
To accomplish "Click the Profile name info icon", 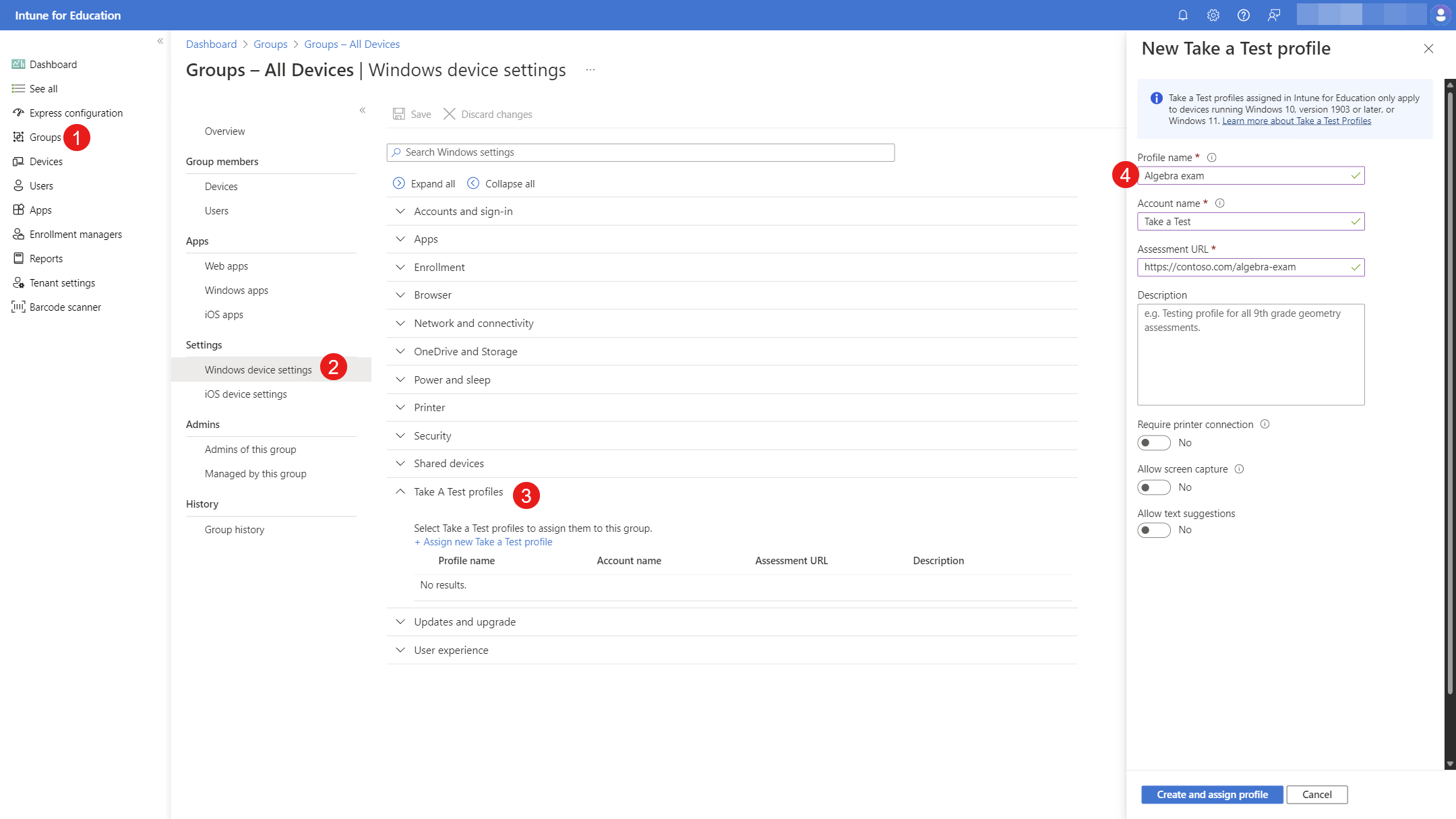I will [1211, 157].
